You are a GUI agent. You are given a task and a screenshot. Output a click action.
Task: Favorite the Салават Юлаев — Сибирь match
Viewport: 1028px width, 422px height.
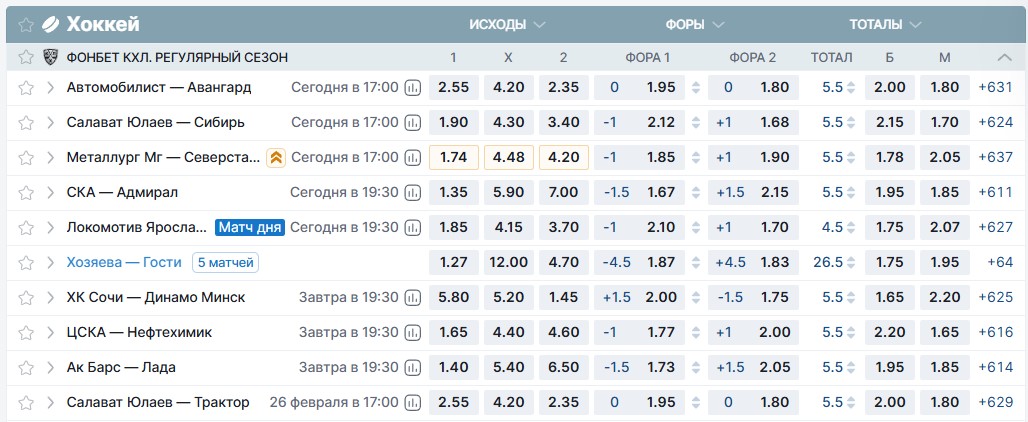coord(26,123)
